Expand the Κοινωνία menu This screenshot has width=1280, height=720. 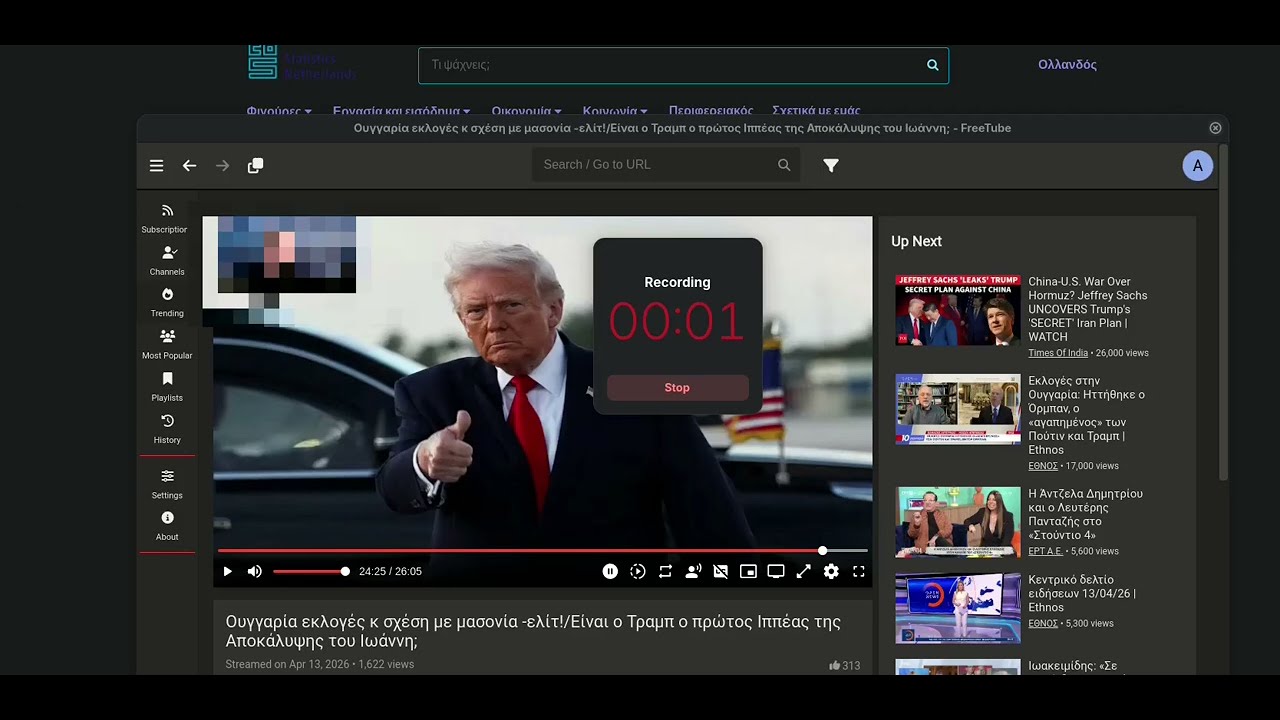(615, 111)
